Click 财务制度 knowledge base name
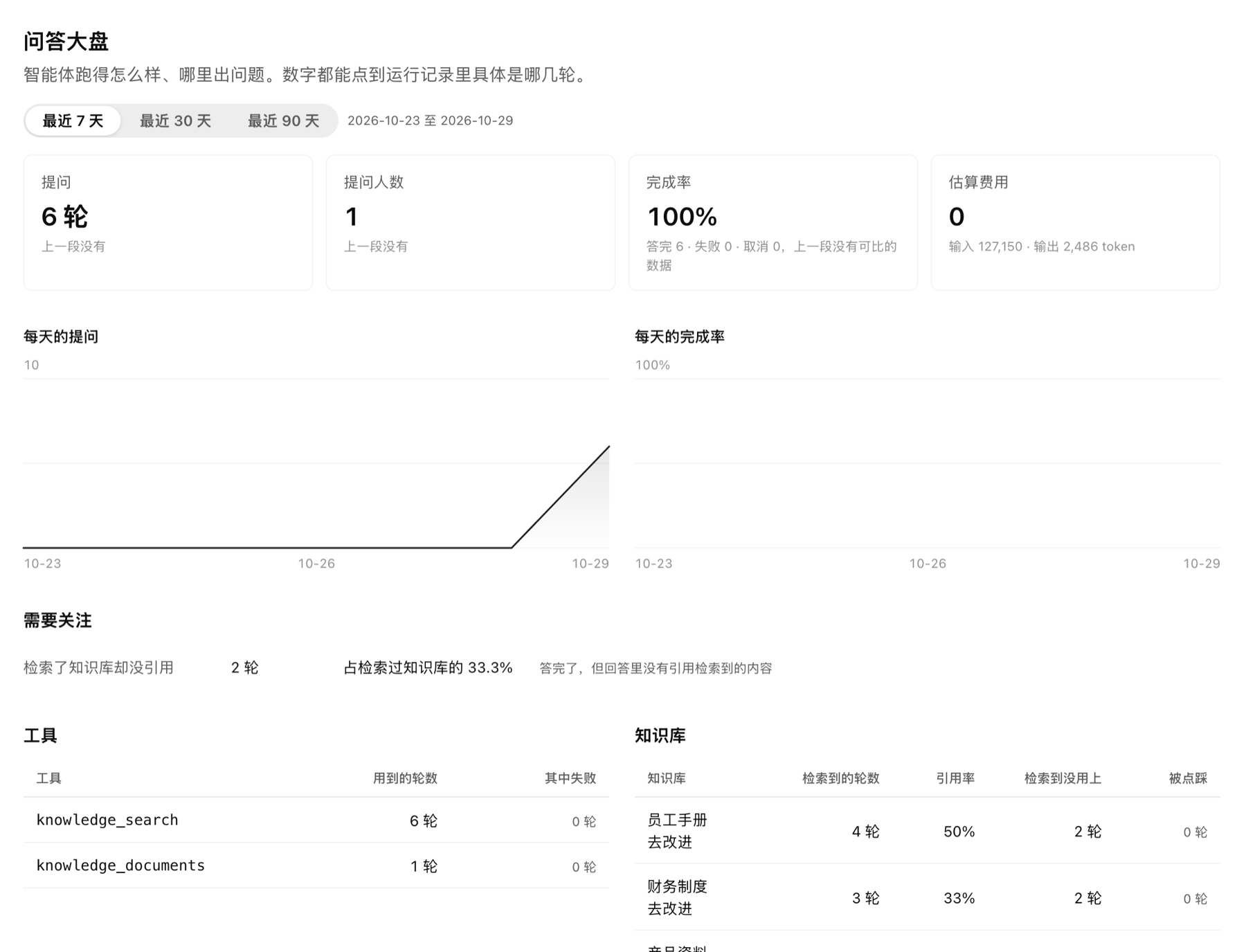 tap(677, 886)
